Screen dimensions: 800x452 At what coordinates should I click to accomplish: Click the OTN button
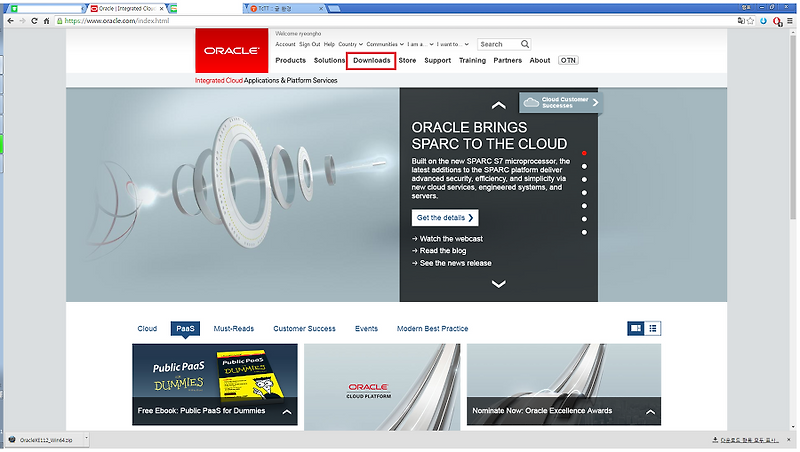coord(568,60)
